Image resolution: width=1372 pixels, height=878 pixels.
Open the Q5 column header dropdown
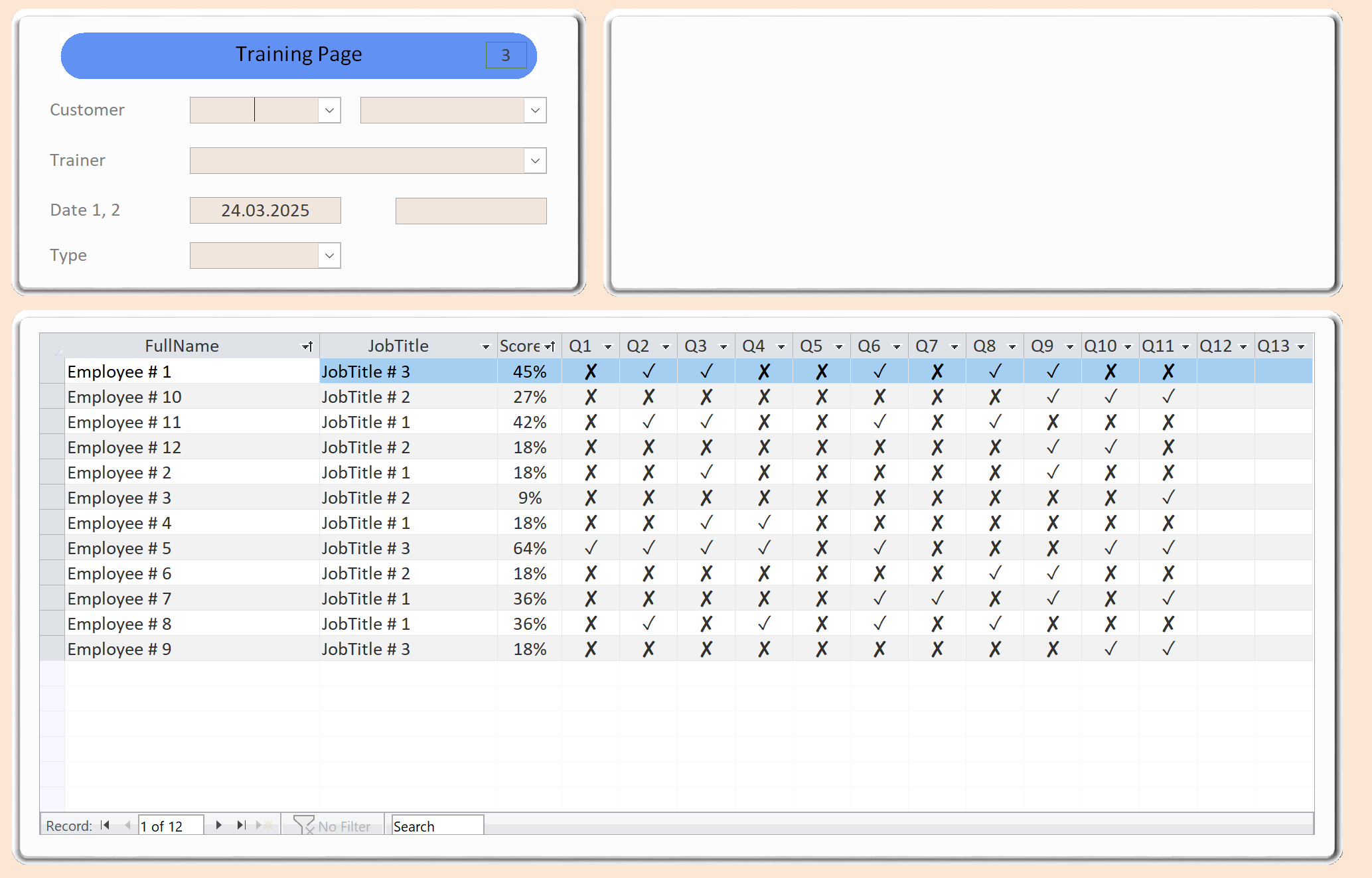(839, 346)
